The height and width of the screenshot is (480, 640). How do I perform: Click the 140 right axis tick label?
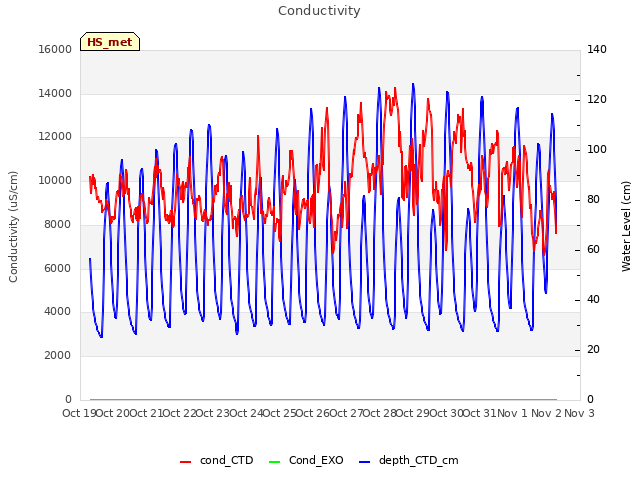pyautogui.click(x=597, y=49)
